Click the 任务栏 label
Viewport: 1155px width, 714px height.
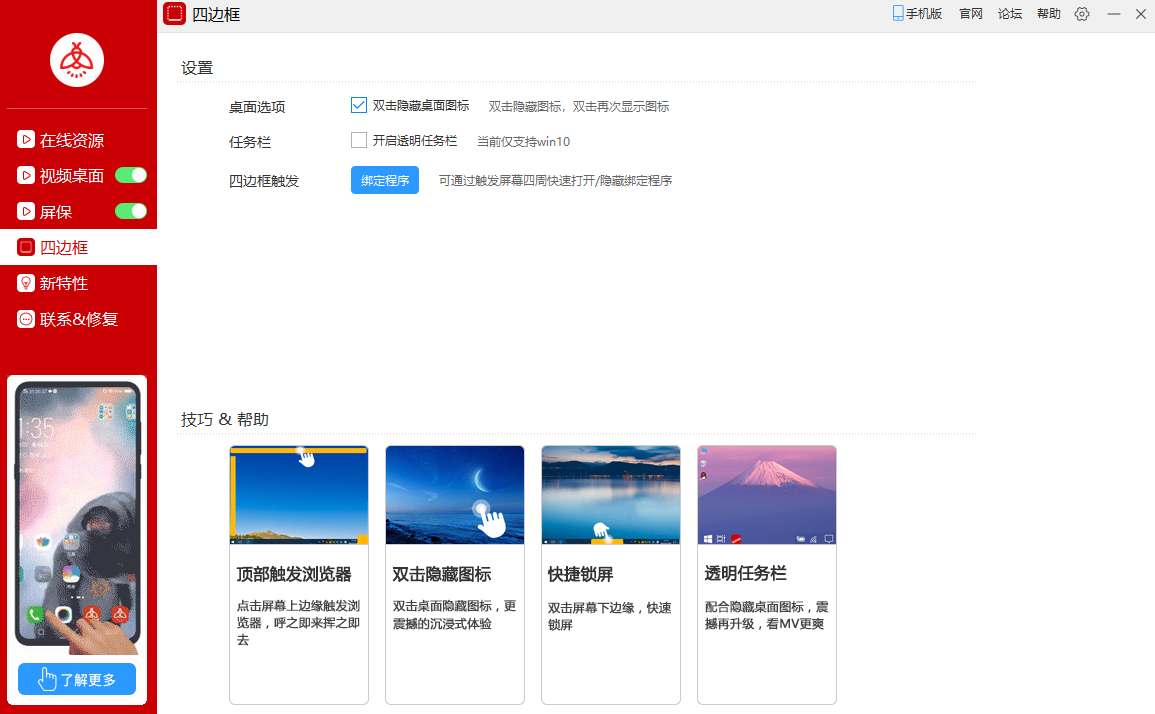pyautogui.click(x=250, y=142)
